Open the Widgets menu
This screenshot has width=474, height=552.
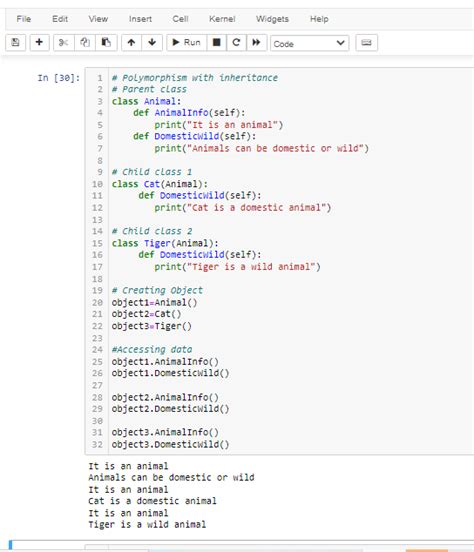point(272,19)
